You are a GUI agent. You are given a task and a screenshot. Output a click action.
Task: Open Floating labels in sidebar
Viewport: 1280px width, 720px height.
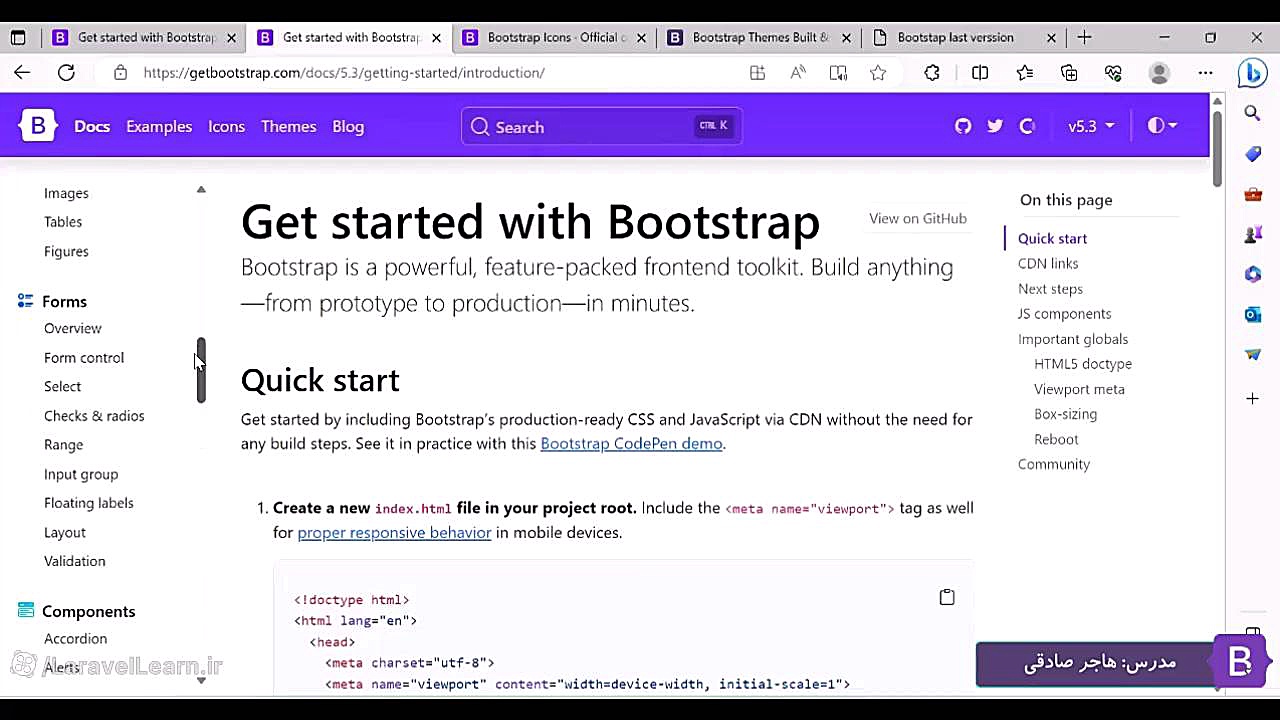click(x=89, y=503)
